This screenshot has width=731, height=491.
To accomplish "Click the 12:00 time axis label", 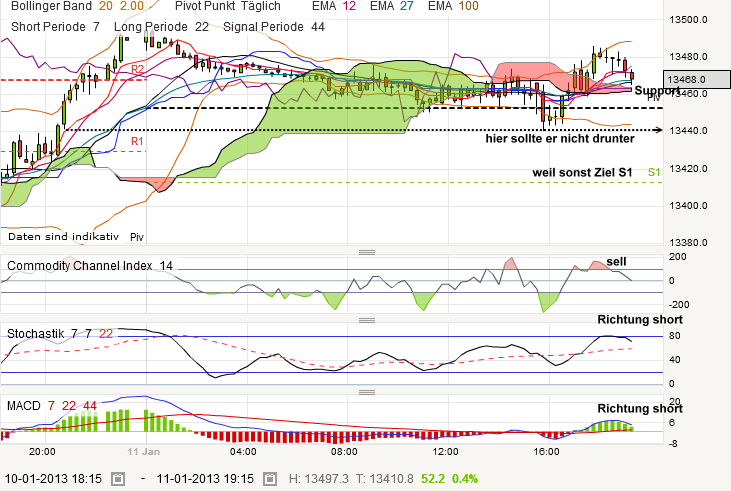I will 445,451.
